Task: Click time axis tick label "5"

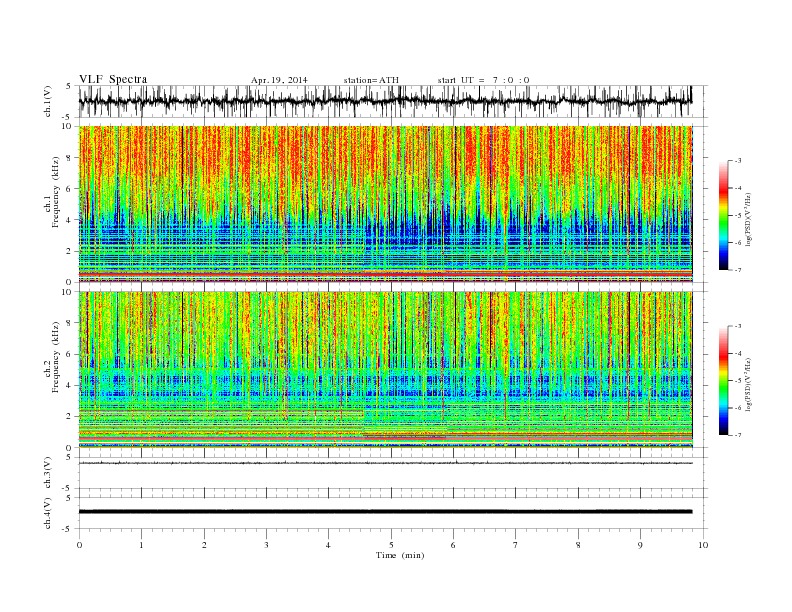Action: 391,545
